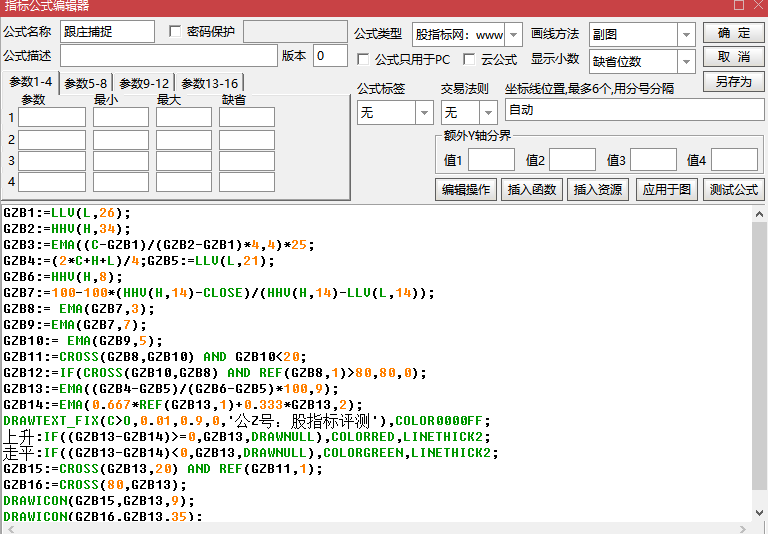Click the 应用于图 button
768x534 pixels.
tap(667, 189)
